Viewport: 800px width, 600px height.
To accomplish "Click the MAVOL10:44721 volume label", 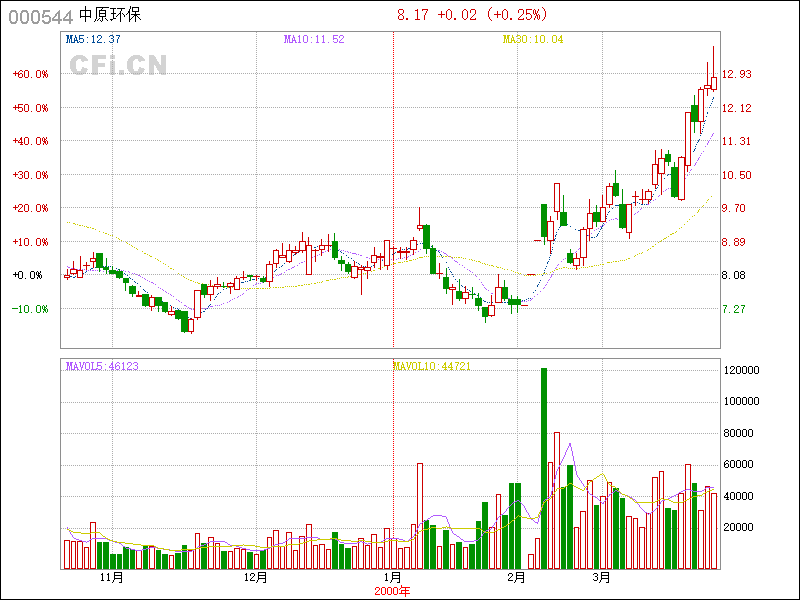I will point(432,367).
